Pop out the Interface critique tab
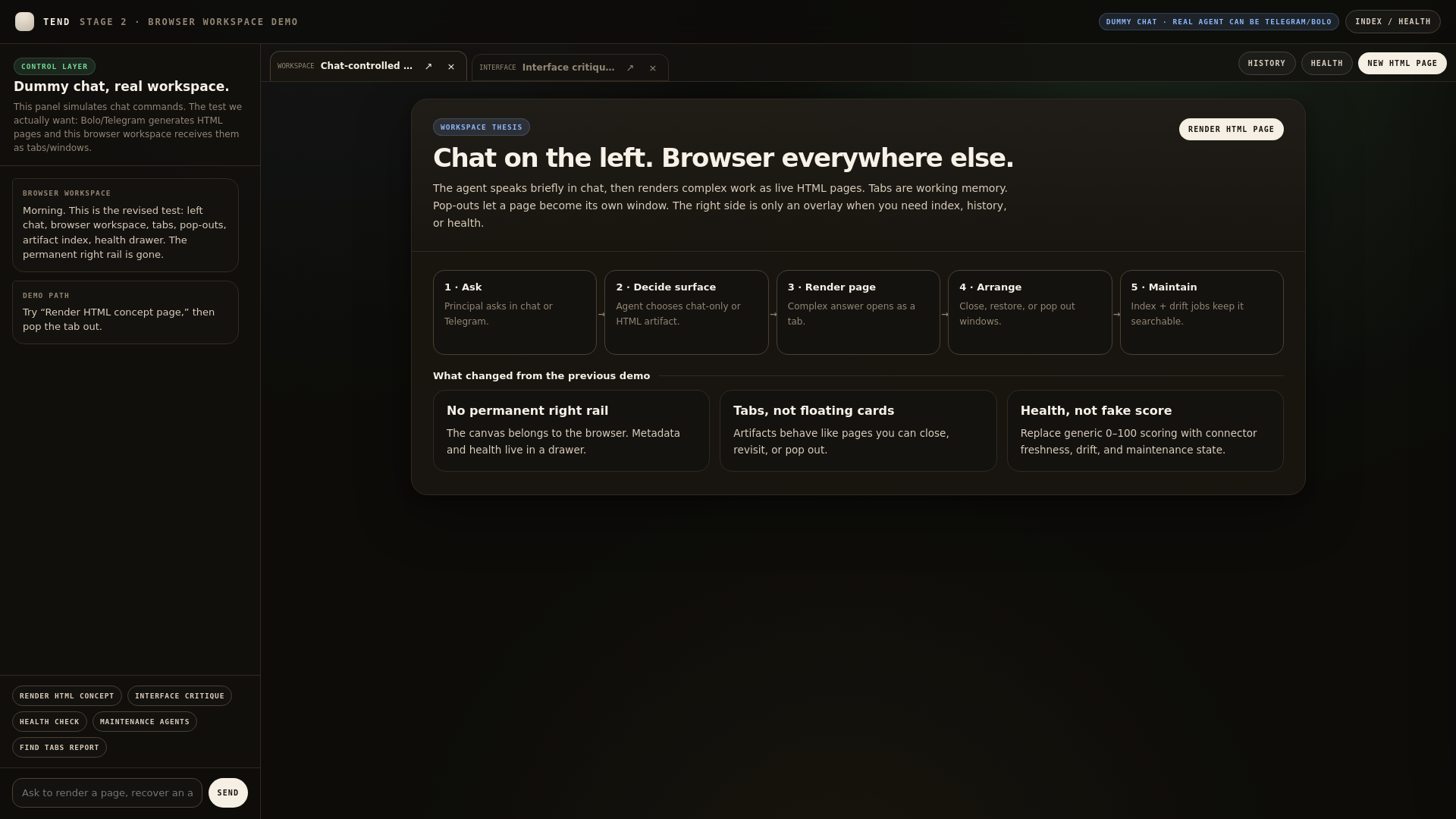 pyautogui.click(x=630, y=68)
